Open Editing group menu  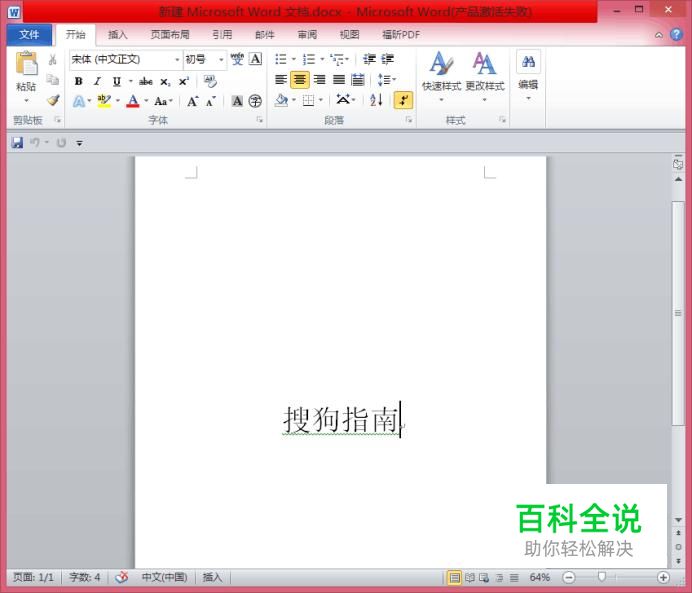pos(528,76)
